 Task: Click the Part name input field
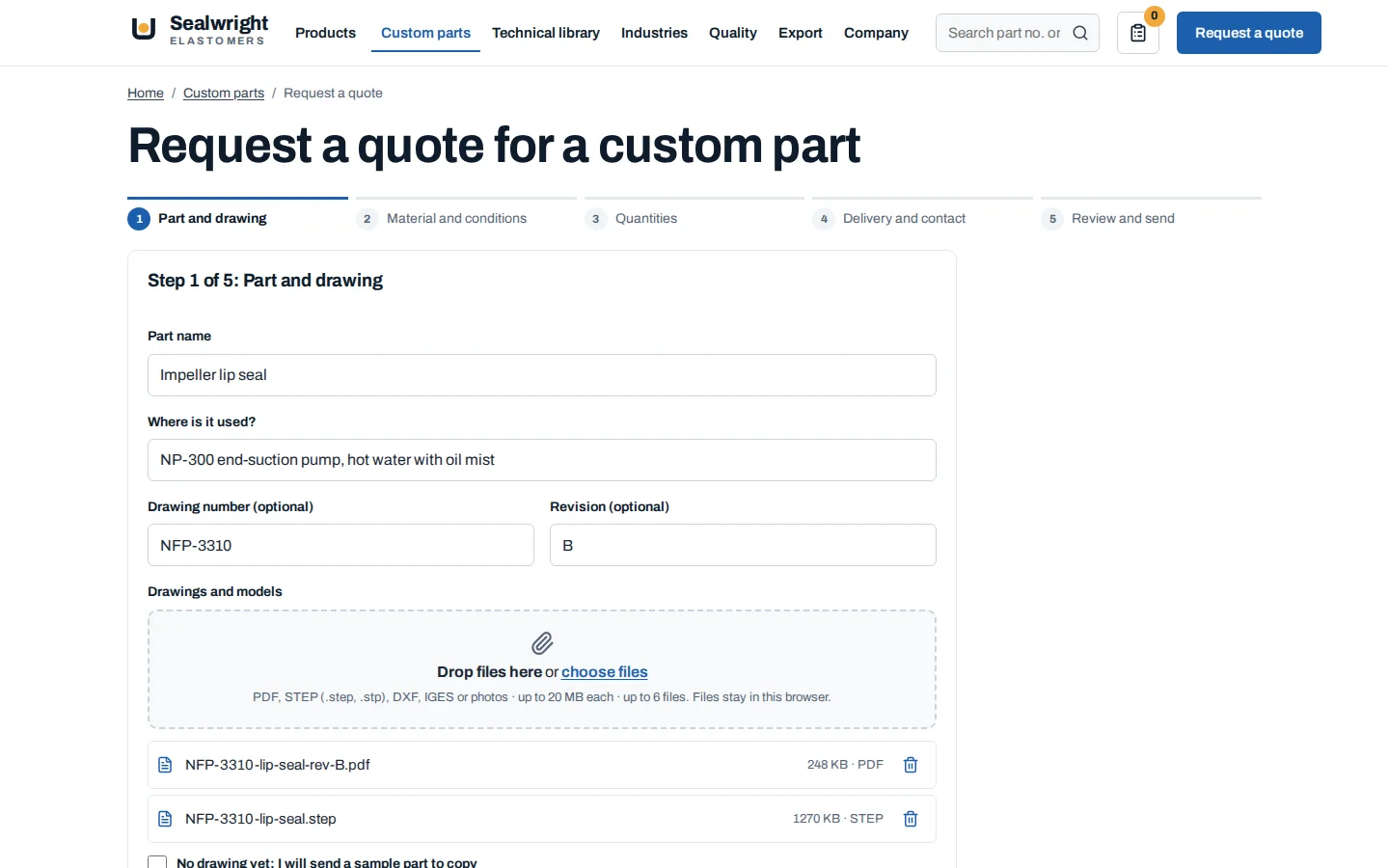pyautogui.click(x=542, y=375)
